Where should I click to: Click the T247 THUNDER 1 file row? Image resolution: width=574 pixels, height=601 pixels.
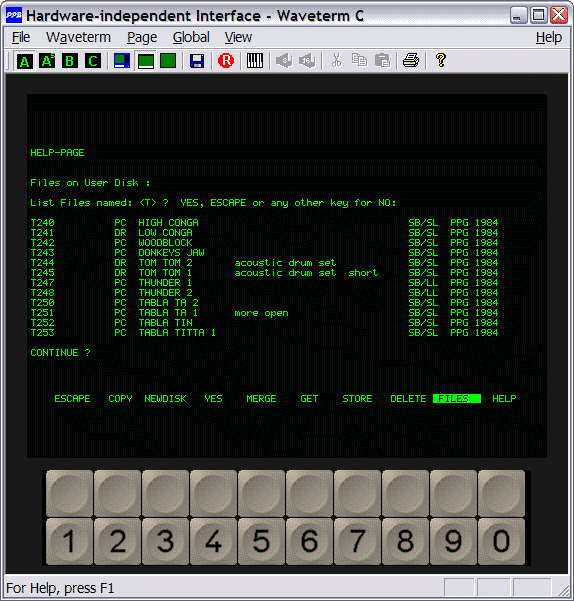(x=264, y=282)
